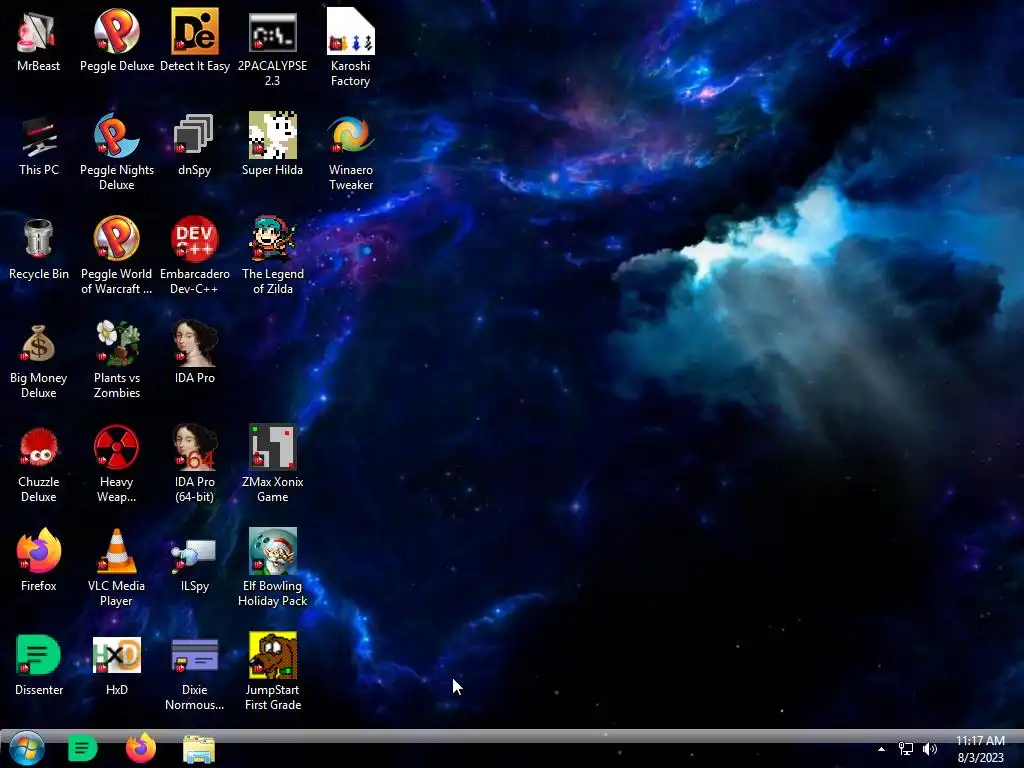Show hidden system tray icons
Image resolution: width=1024 pixels, height=768 pixels.
pos(881,749)
